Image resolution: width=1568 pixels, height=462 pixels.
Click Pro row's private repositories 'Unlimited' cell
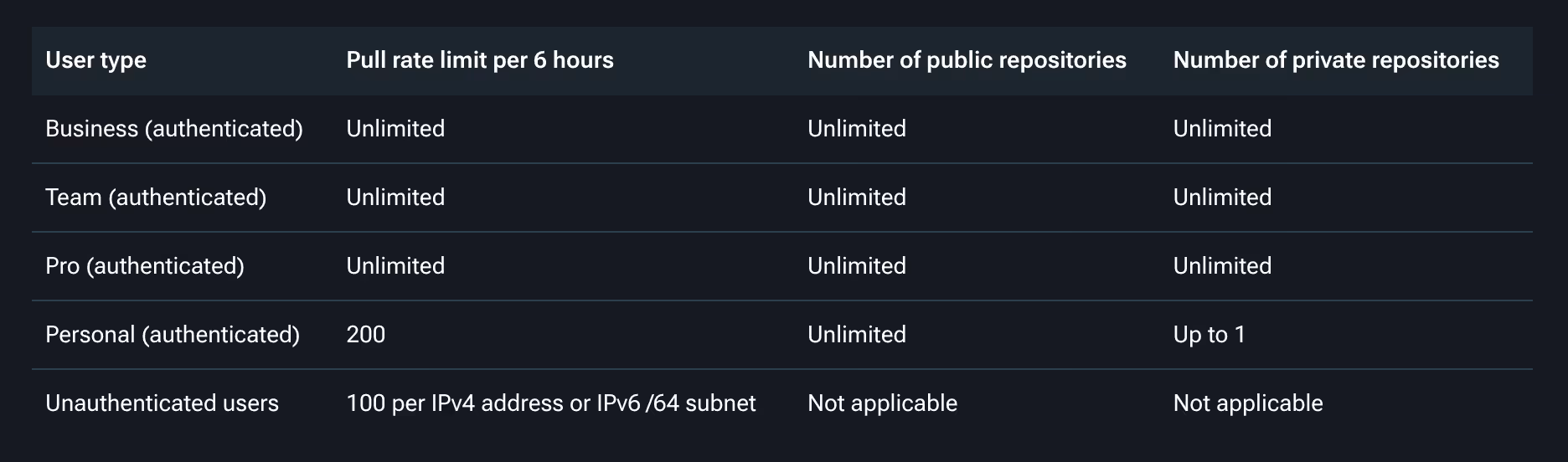pos(1221,266)
